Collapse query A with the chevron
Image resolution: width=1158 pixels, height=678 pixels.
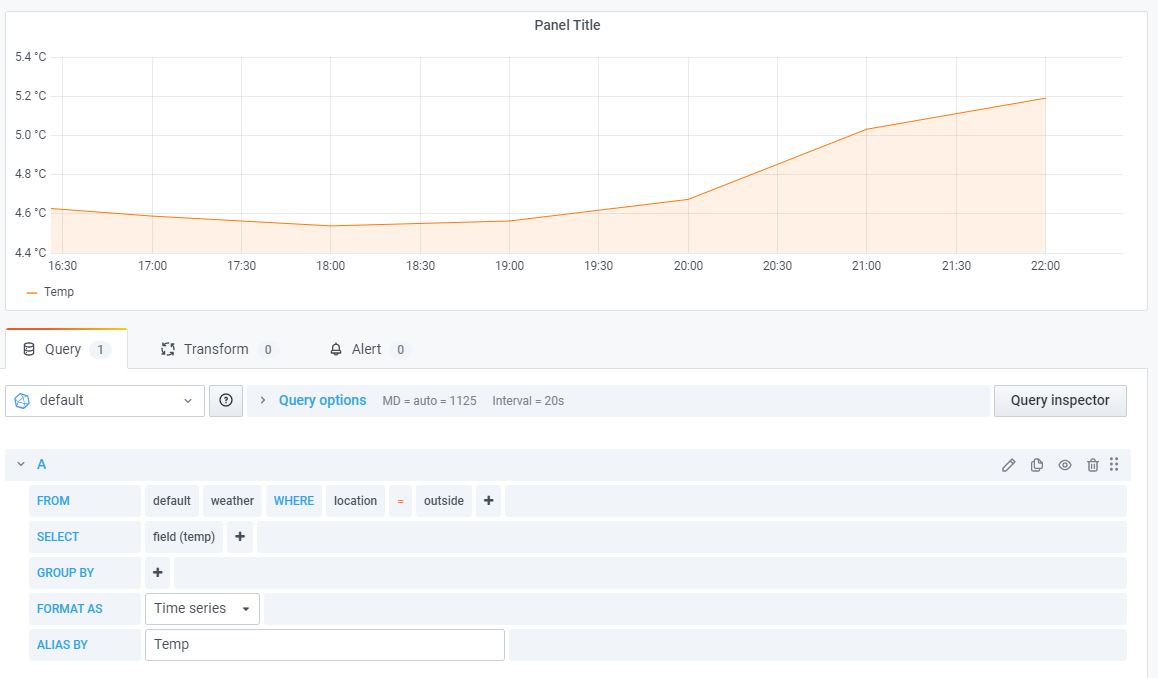(x=21, y=465)
